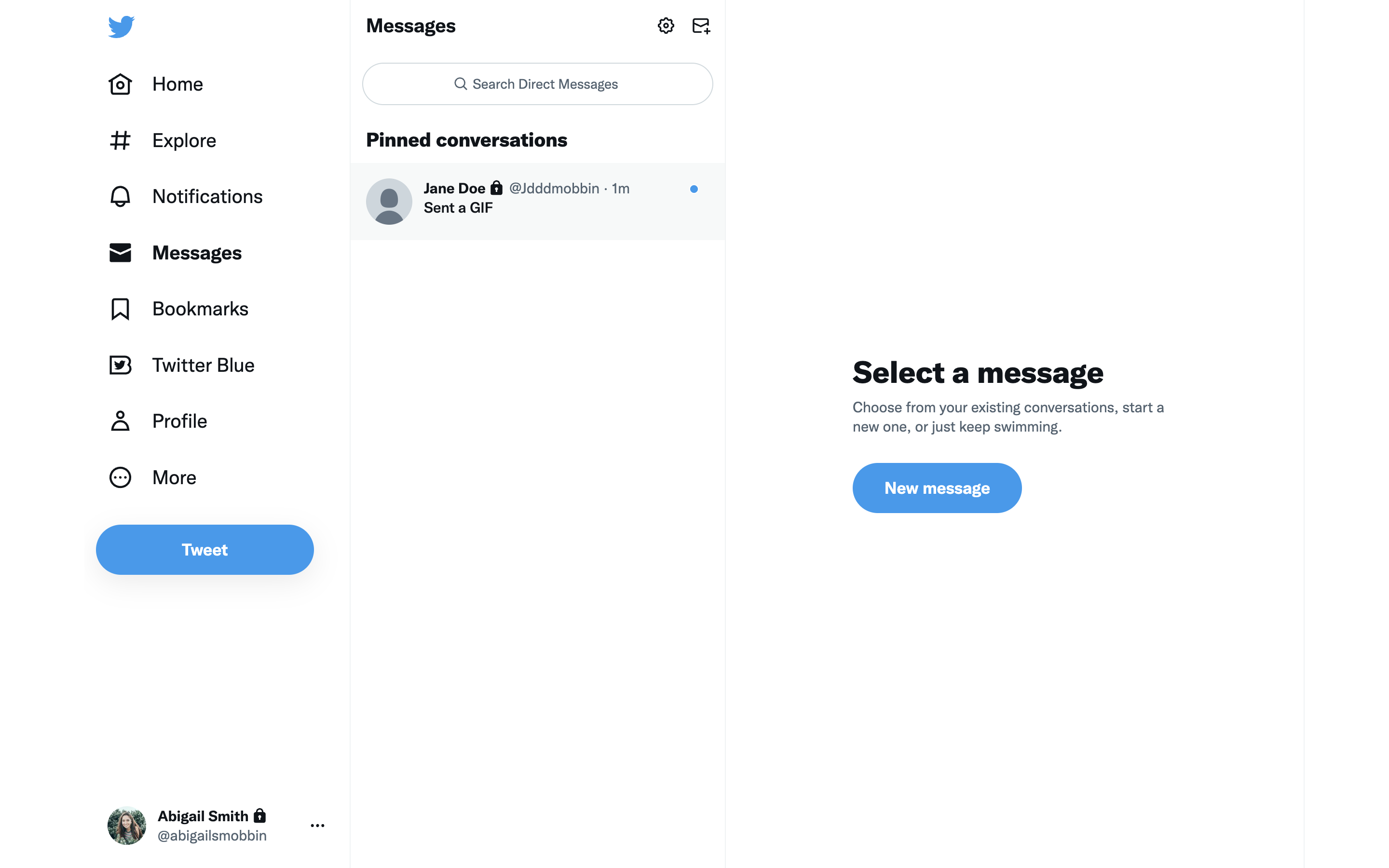Click the Twitter Blue icon
The width and height of the screenshot is (1389, 868).
click(x=120, y=365)
